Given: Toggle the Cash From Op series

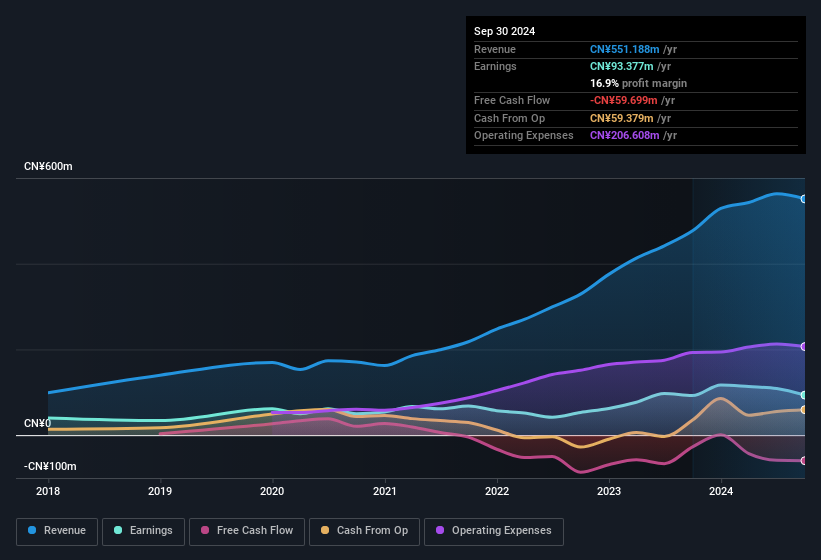Looking at the screenshot, I should tap(364, 531).
